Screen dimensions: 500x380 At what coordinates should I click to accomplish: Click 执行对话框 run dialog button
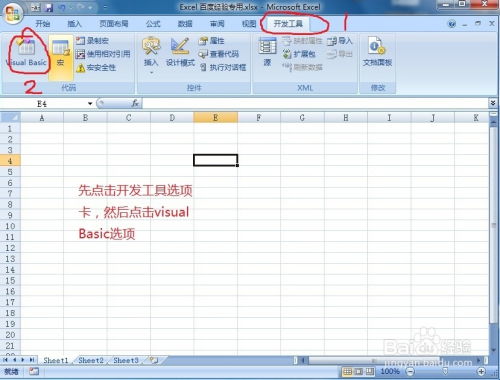(x=223, y=67)
